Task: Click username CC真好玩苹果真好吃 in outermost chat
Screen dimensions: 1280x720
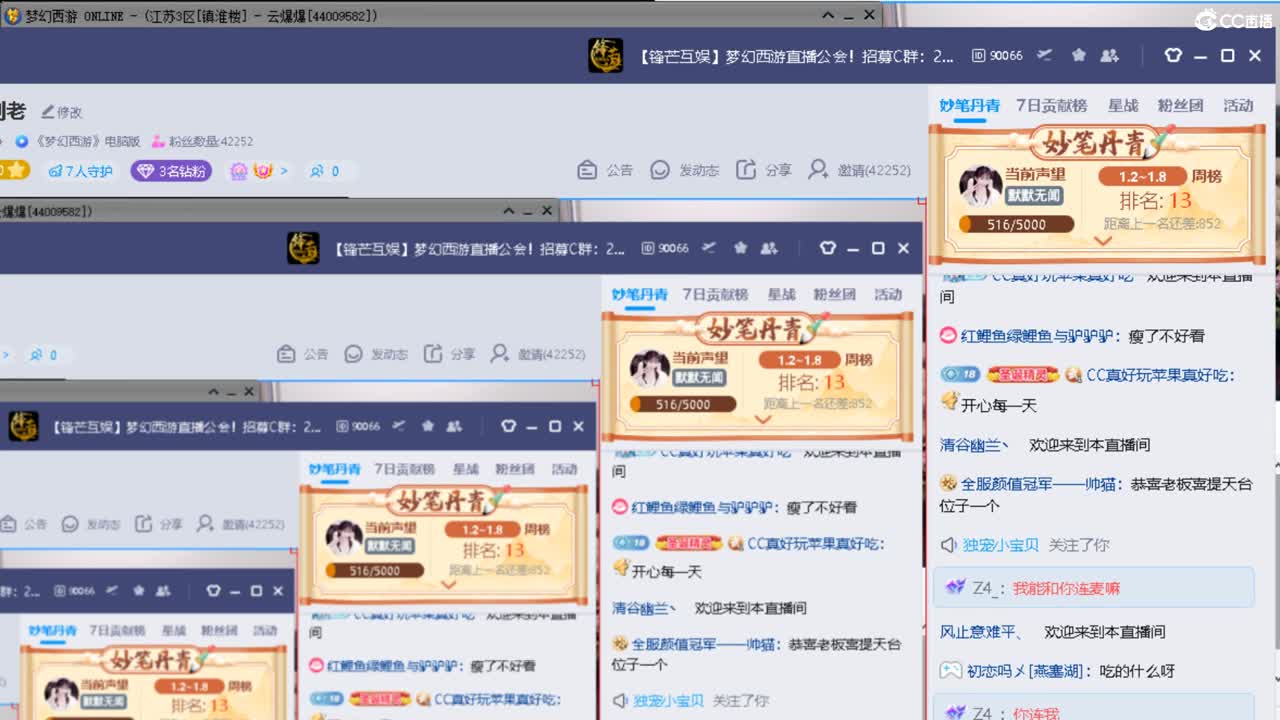Action: click(x=1158, y=375)
